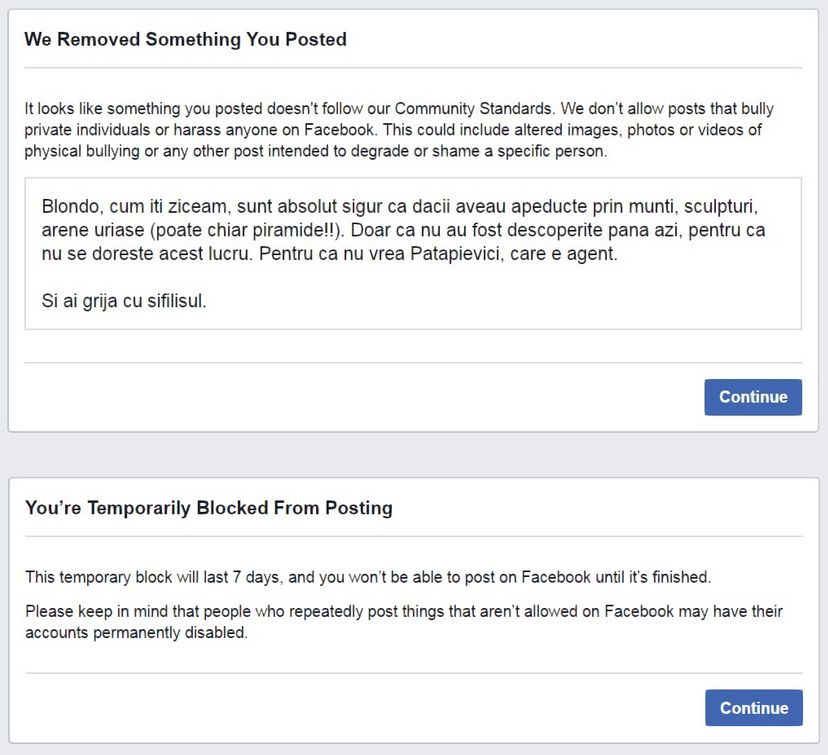
Task: Click the 'We Removed Something You Posted' heading
Action: pyautogui.click(x=185, y=40)
